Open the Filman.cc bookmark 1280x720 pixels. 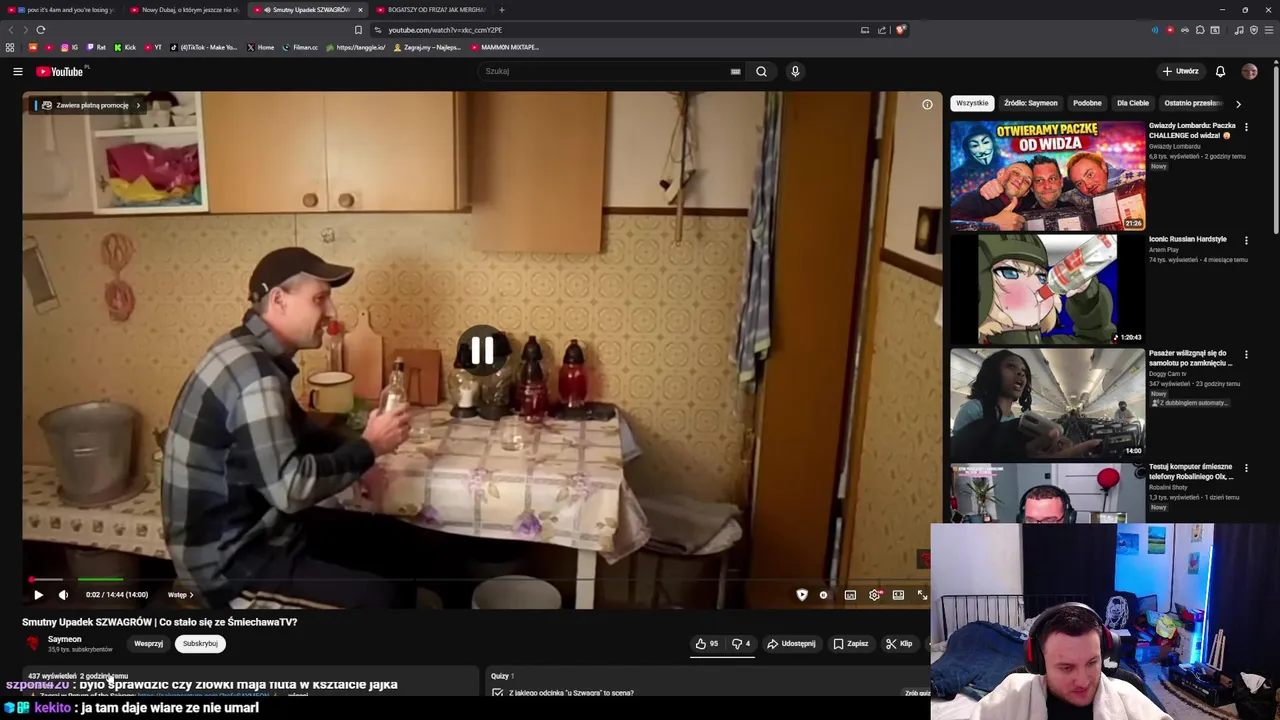coord(300,47)
